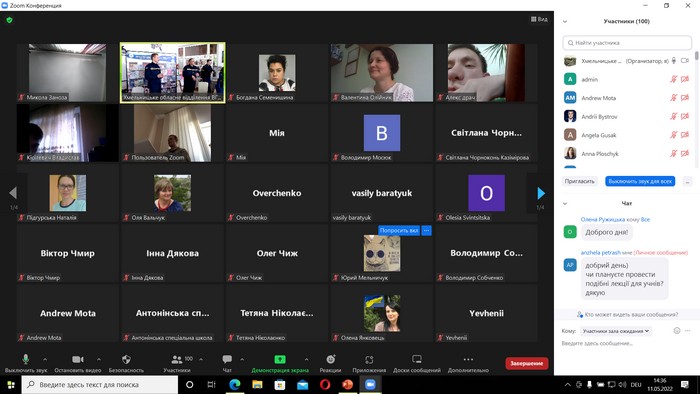Click the blue Mute All button
The width and height of the screenshot is (700, 394).
(x=640, y=182)
